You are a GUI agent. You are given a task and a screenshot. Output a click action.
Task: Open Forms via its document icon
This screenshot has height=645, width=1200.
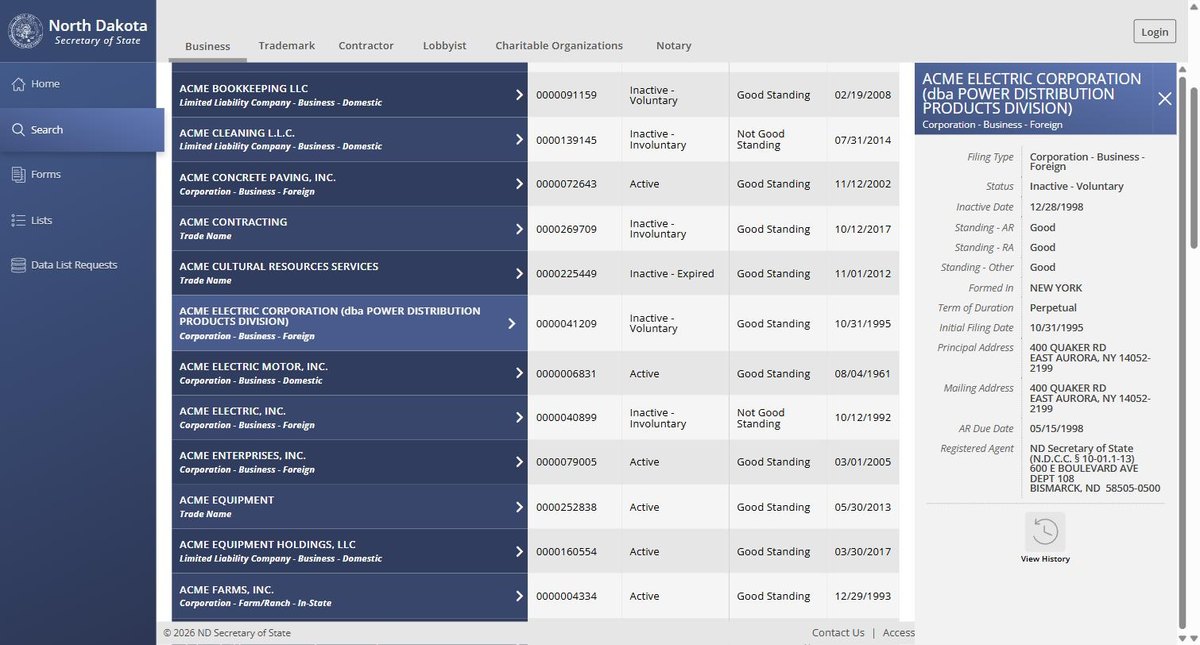point(18,175)
